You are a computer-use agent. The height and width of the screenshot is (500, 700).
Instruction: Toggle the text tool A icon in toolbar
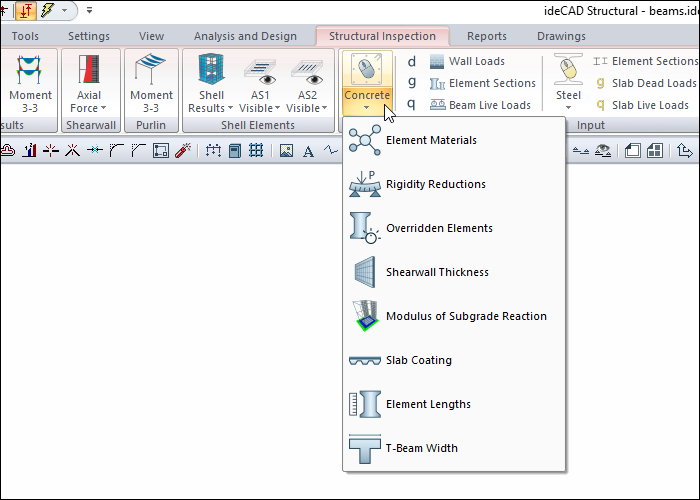tap(308, 151)
